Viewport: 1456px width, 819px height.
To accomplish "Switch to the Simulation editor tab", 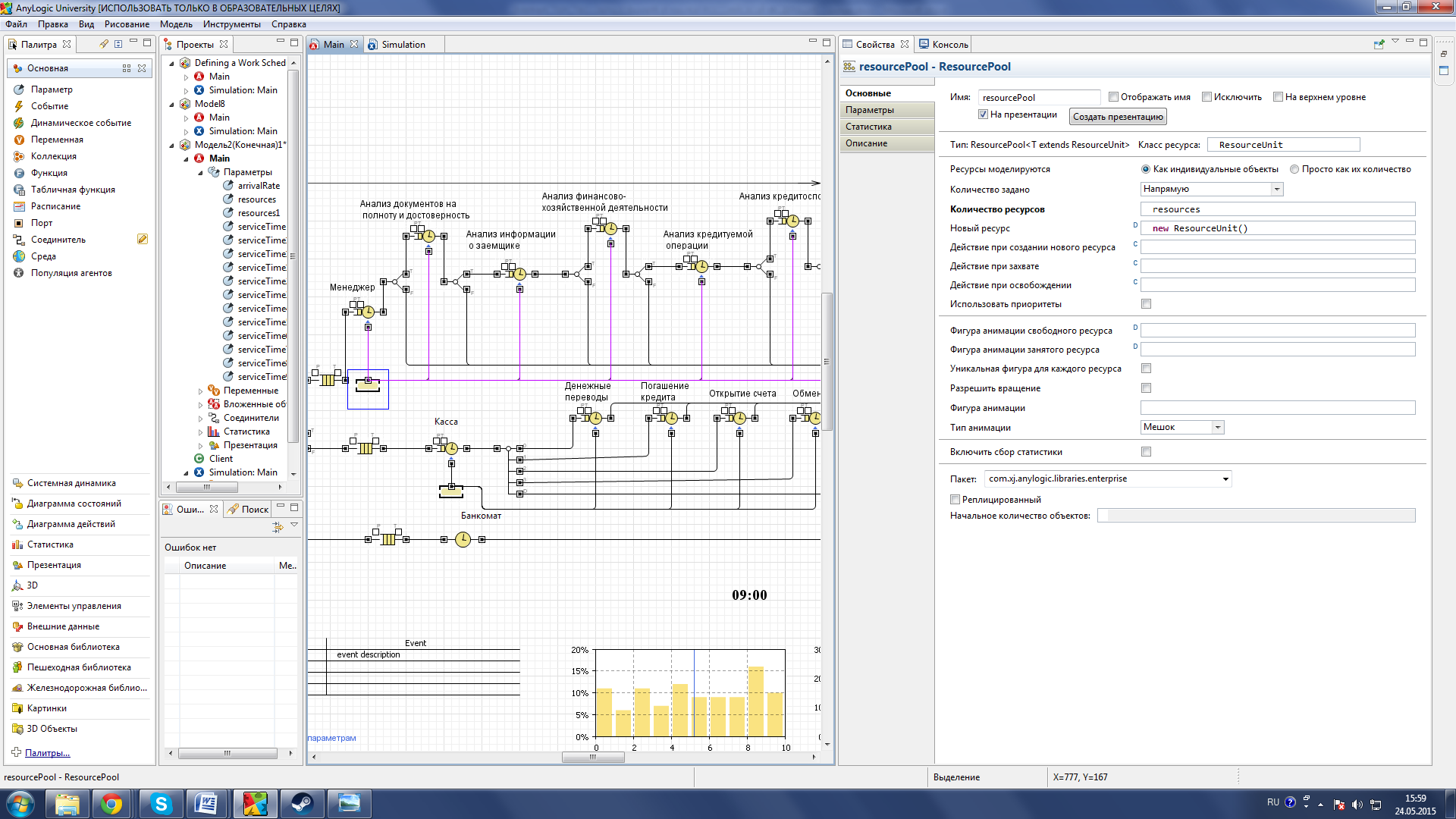I will point(403,45).
